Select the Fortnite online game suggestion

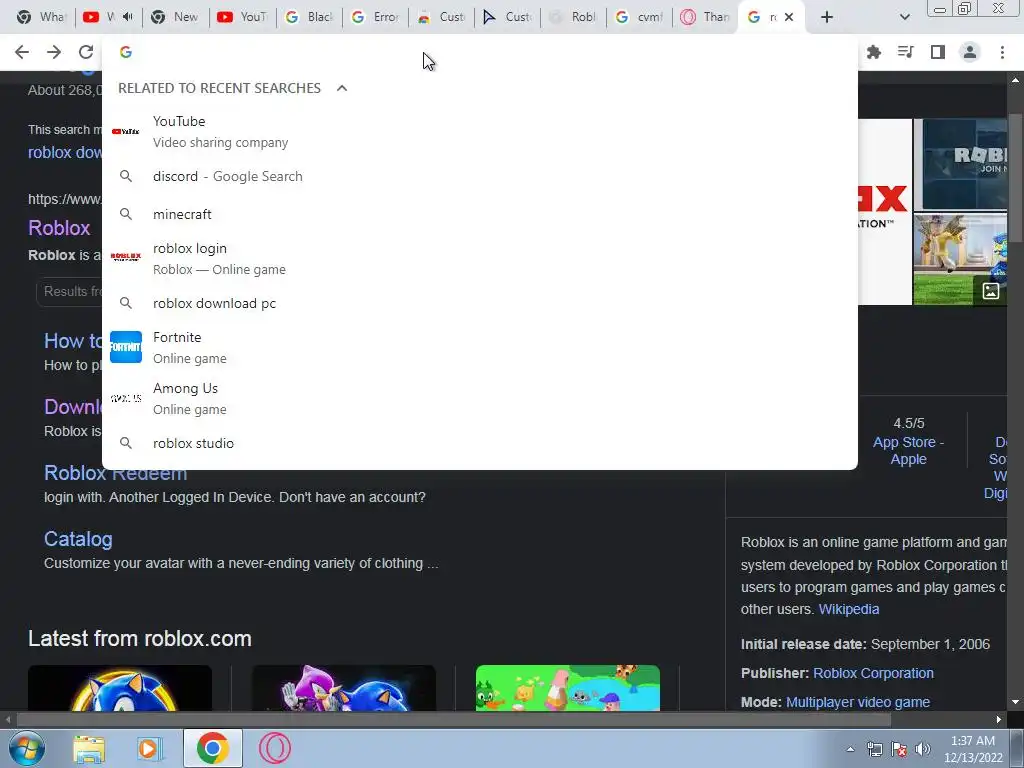pos(480,347)
